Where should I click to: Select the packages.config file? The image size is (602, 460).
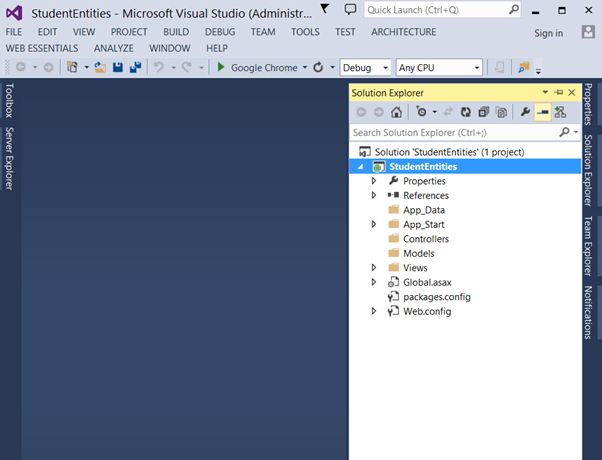[x=437, y=297]
